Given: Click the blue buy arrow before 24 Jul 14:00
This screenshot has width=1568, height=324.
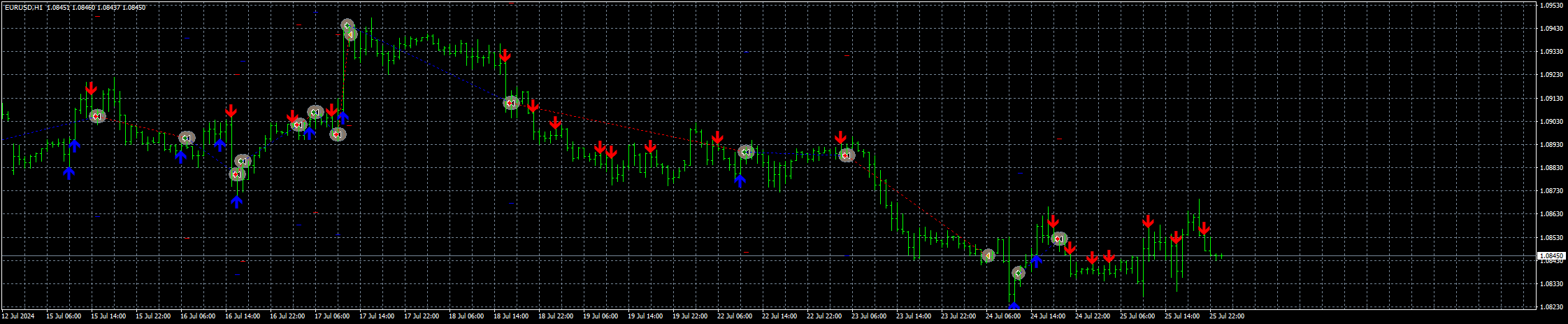Looking at the screenshot, I should [x=1036, y=261].
